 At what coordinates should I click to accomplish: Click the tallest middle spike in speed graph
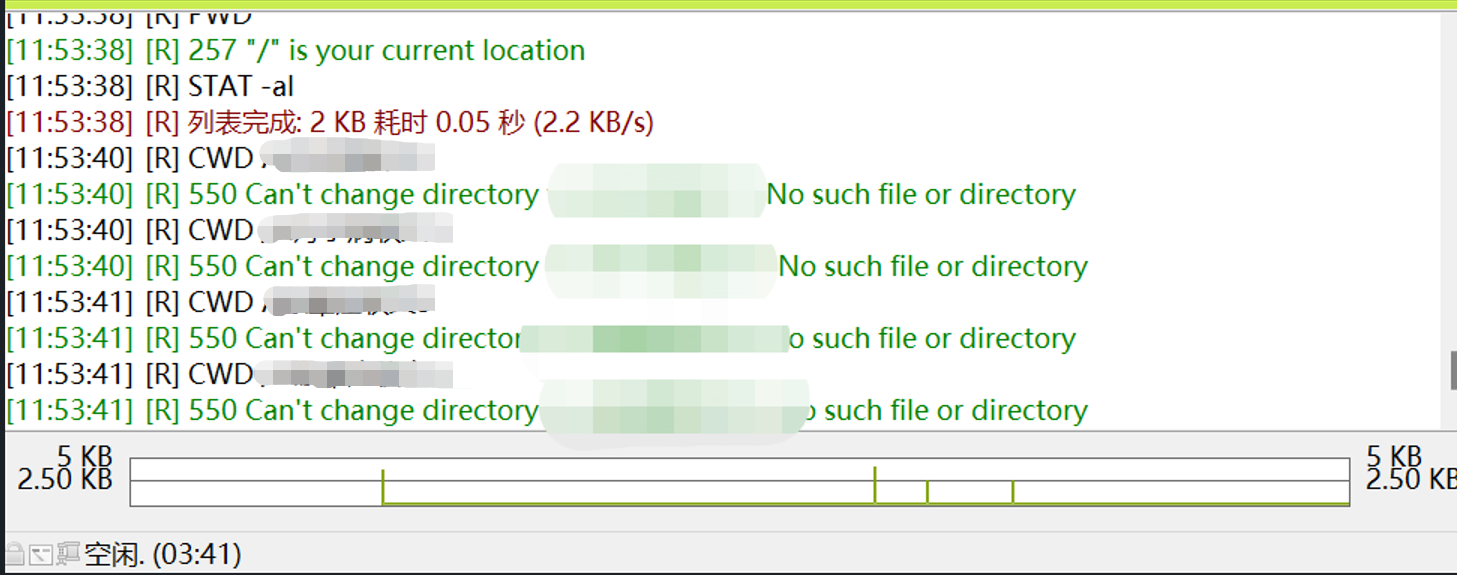coord(875,485)
